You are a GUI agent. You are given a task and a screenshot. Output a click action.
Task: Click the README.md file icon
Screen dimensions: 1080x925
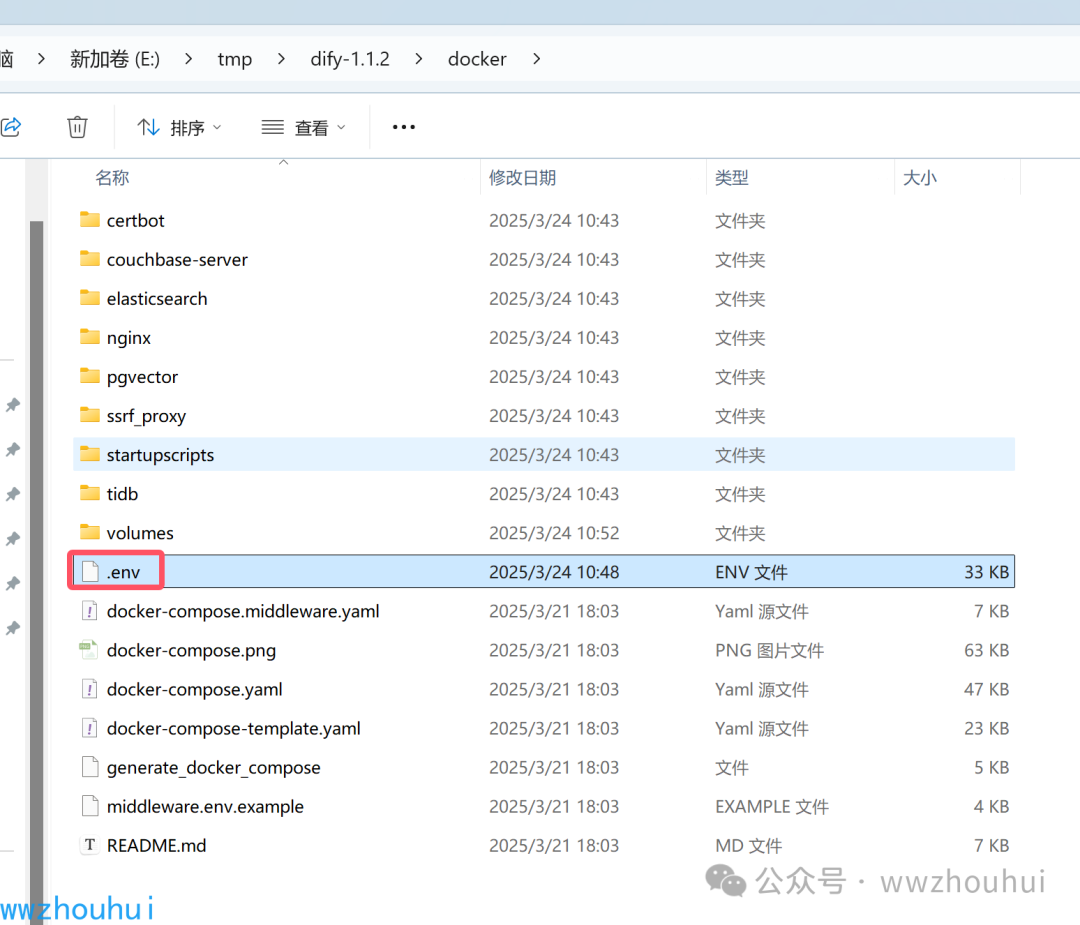point(90,845)
